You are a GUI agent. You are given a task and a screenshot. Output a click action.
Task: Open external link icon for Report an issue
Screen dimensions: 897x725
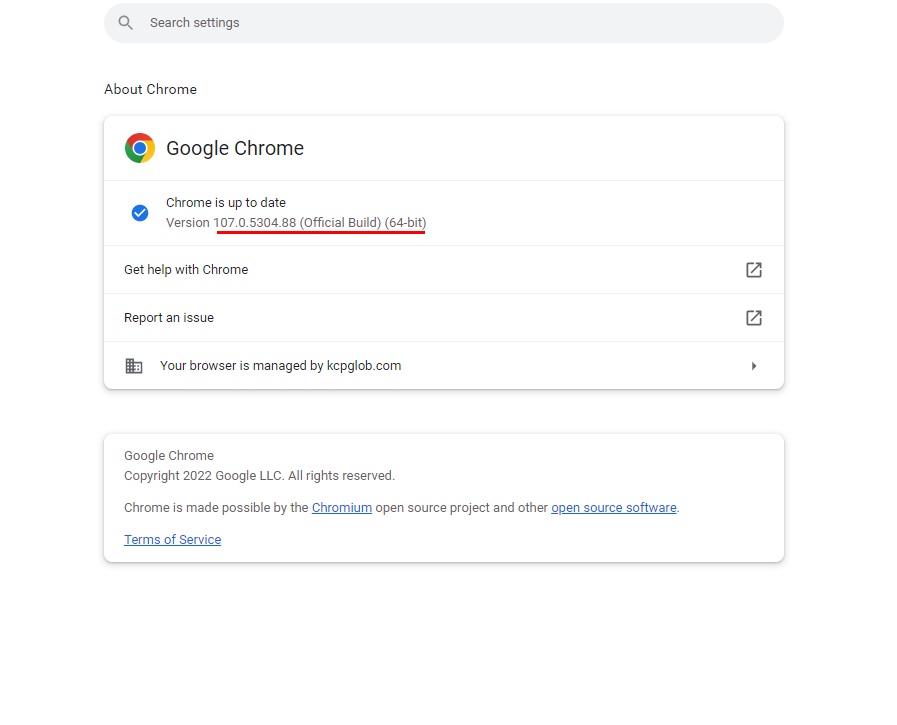tap(754, 318)
